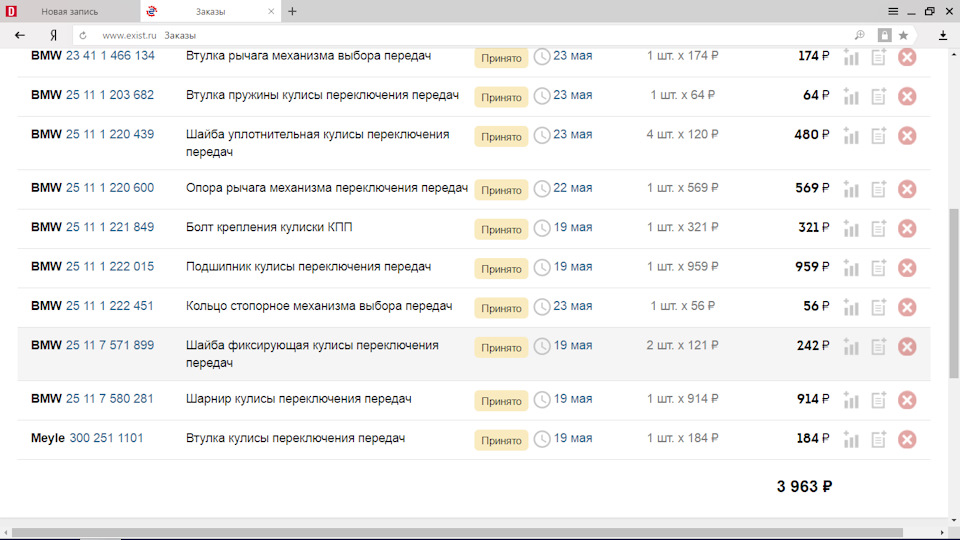This screenshot has height=540, width=960.
Task: Open price chart icon for 25 11 1 220 439
Action: [851, 135]
